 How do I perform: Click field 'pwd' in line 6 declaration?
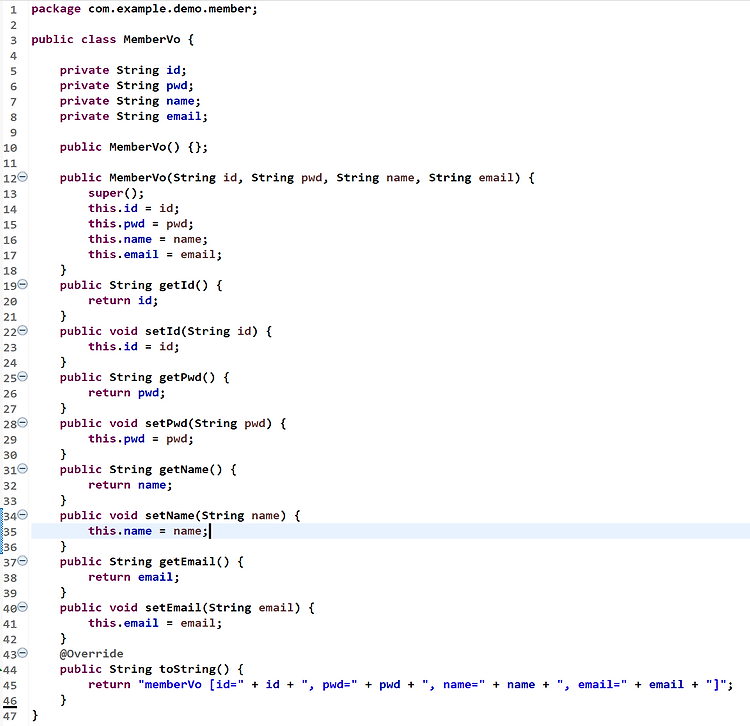click(x=177, y=86)
